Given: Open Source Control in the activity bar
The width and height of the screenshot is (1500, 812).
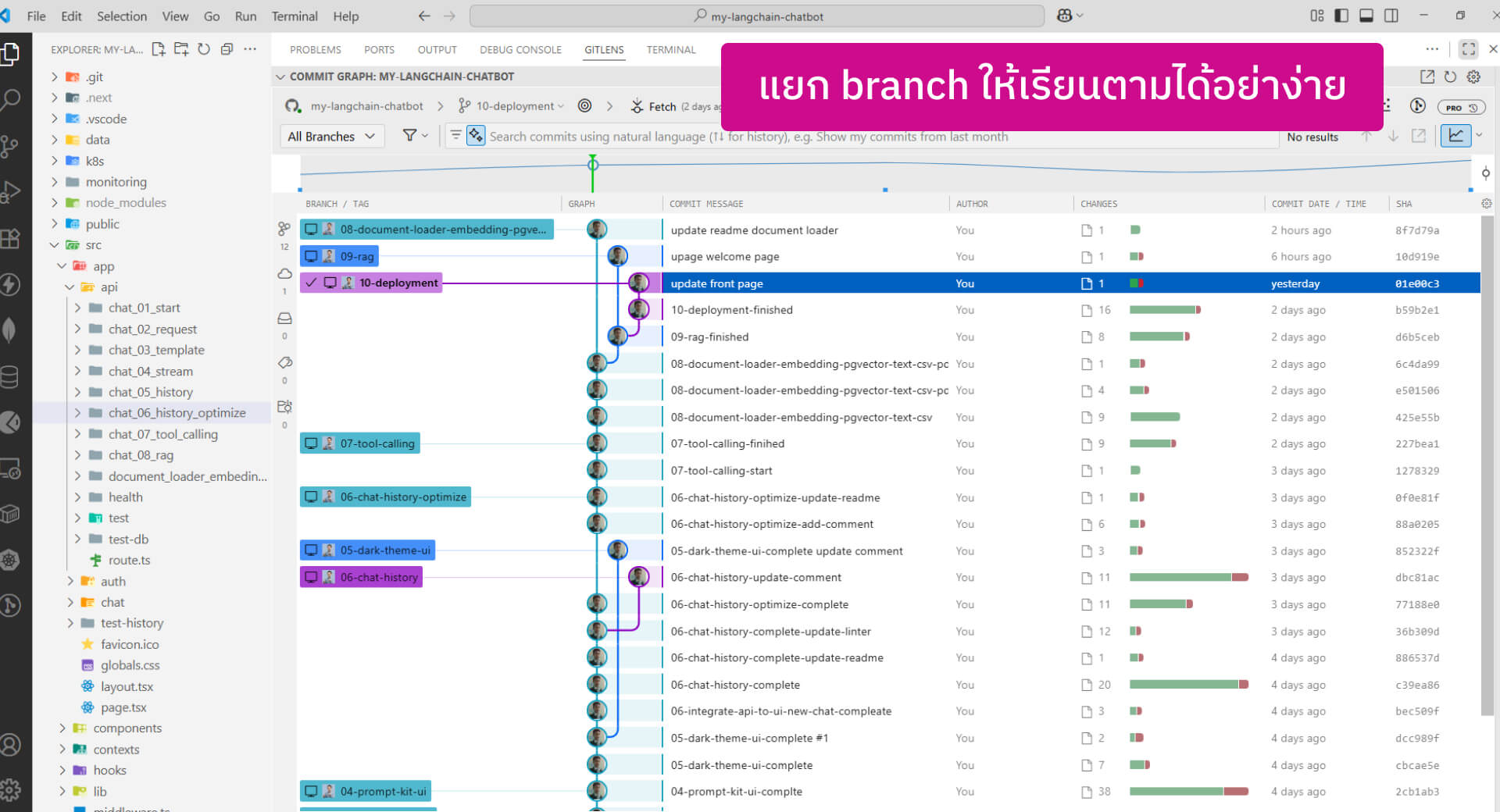Looking at the screenshot, I should [10, 146].
